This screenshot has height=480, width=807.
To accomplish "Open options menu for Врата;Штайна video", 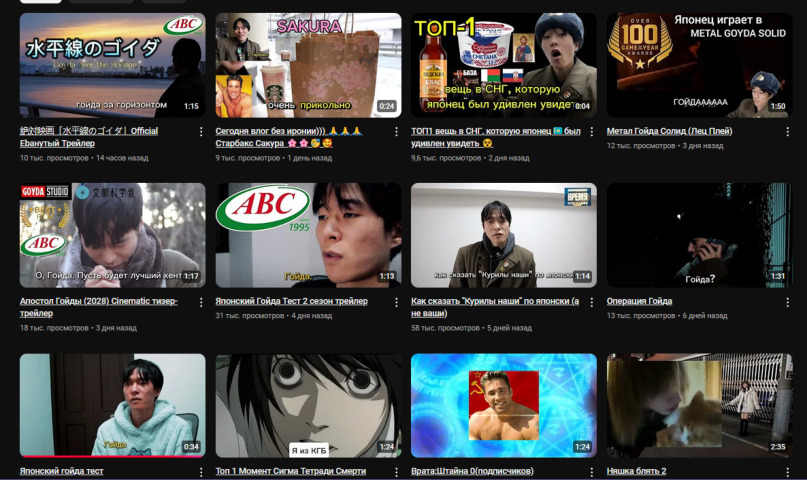I will pos(592,472).
